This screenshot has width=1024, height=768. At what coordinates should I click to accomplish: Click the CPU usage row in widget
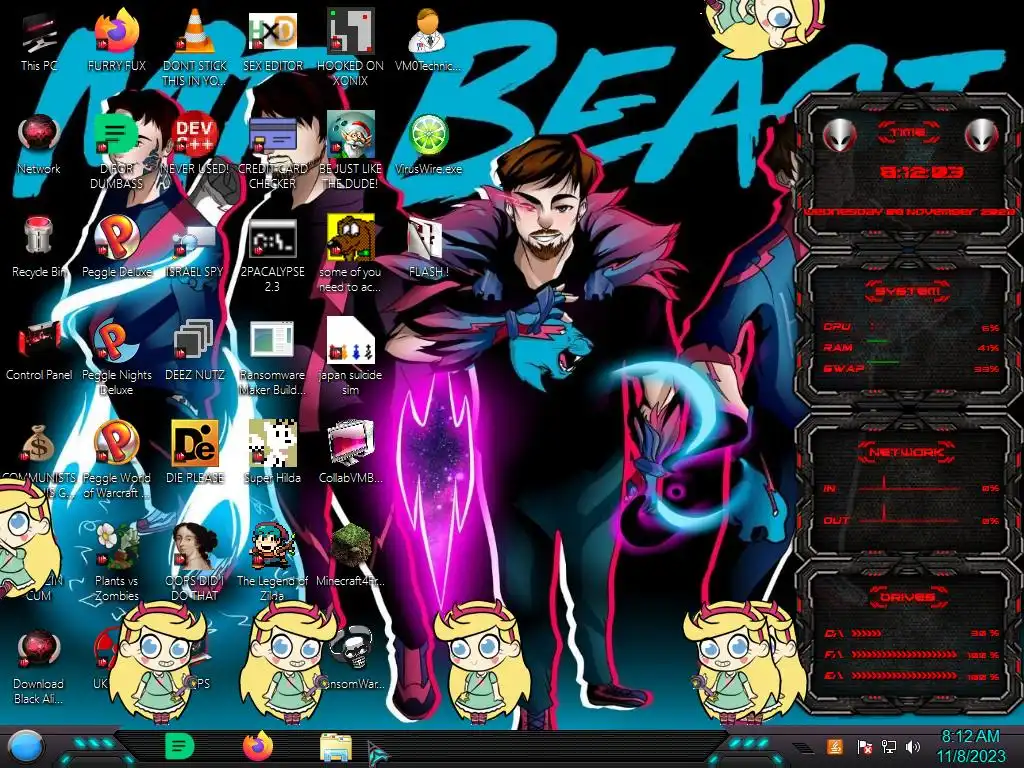pos(912,327)
